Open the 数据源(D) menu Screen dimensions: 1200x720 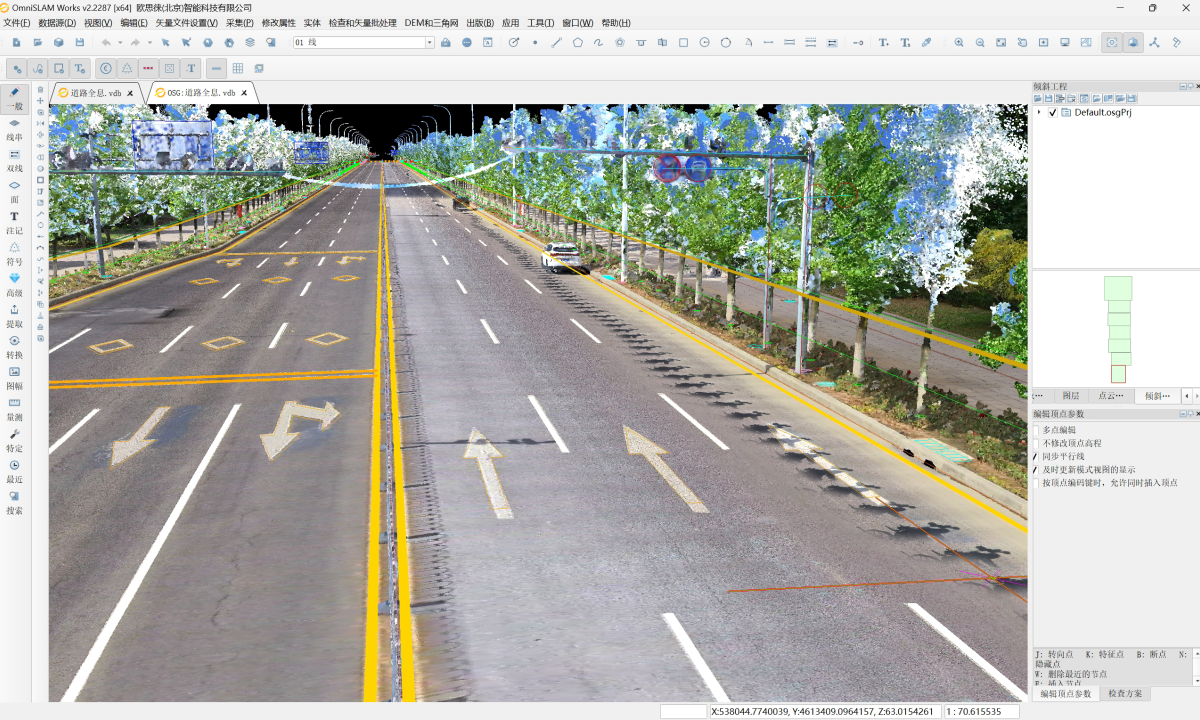pos(57,23)
